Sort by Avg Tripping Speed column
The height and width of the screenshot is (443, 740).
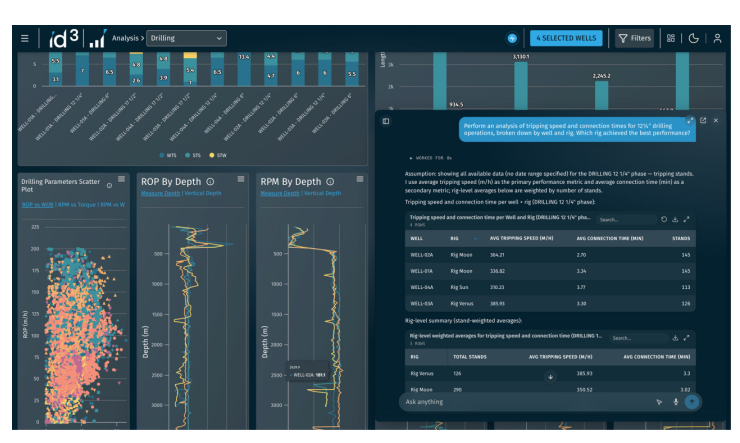pyautogui.click(x=521, y=239)
